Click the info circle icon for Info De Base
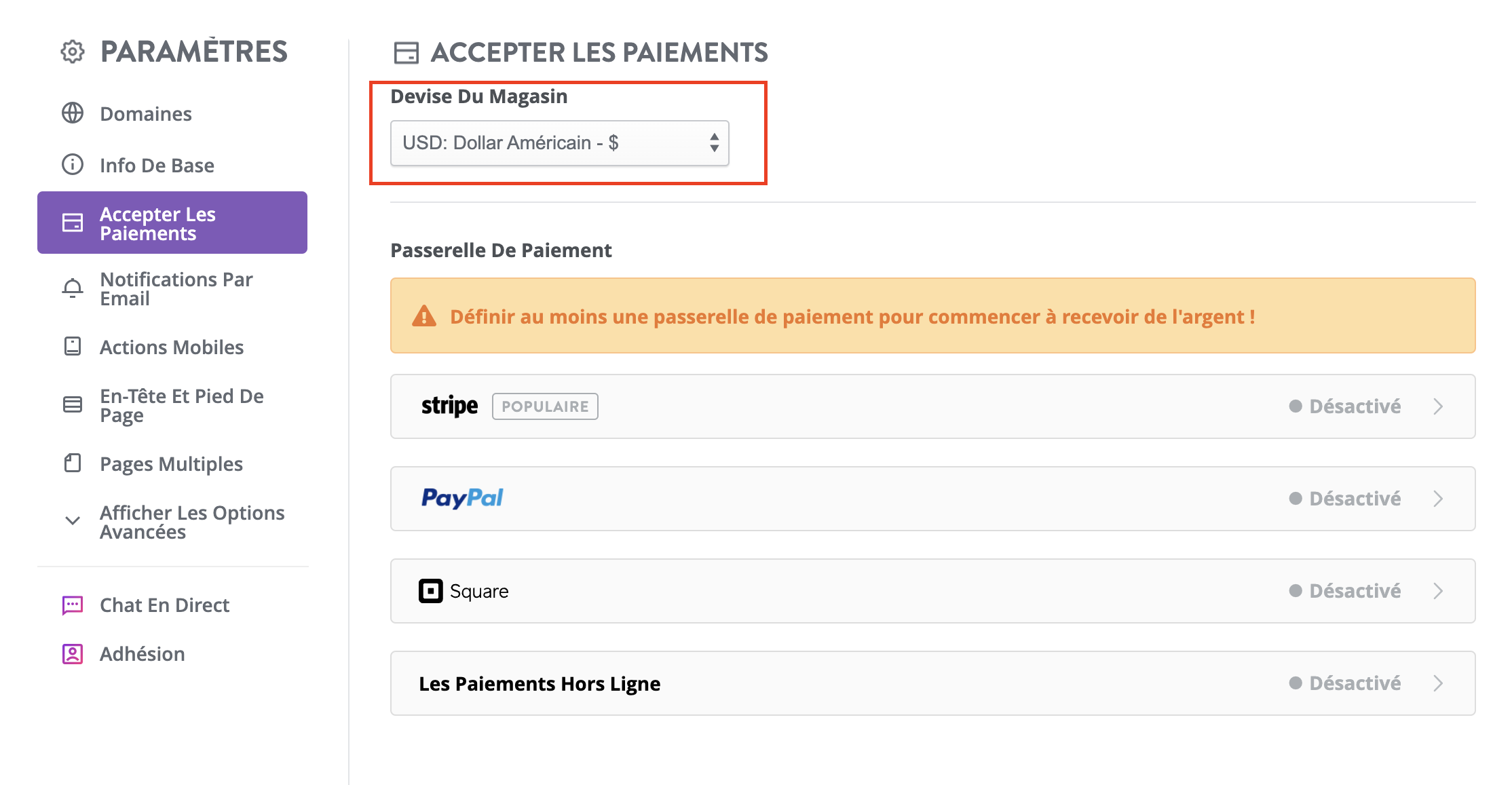 point(73,165)
